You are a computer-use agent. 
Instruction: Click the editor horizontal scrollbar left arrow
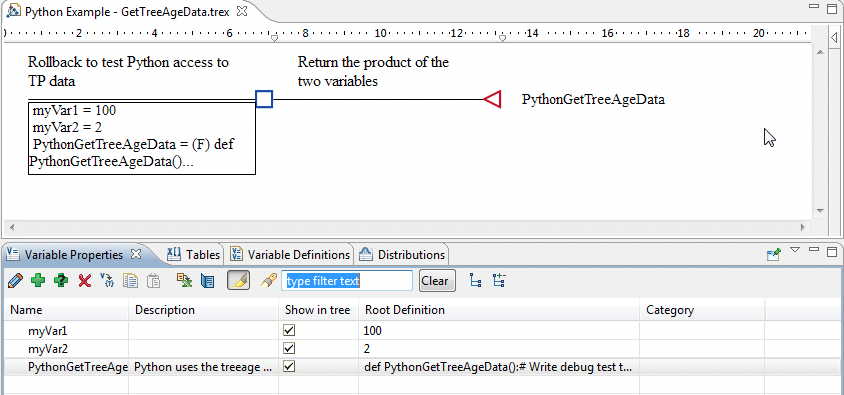11,228
